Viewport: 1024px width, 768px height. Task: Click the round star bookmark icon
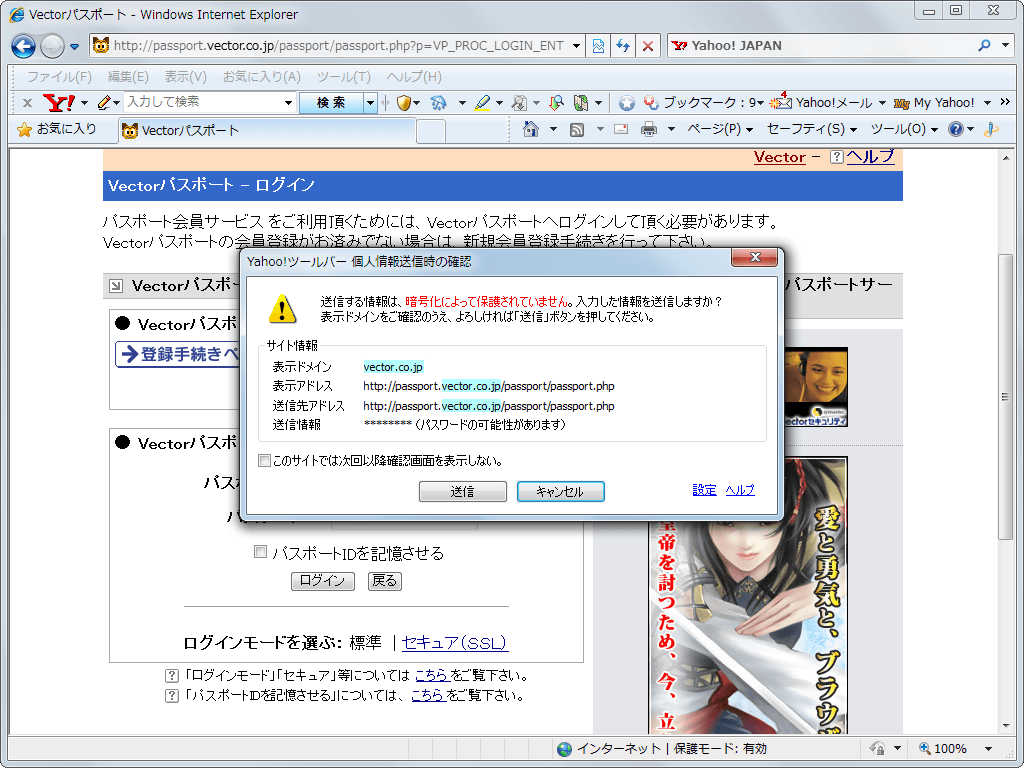coord(627,103)
